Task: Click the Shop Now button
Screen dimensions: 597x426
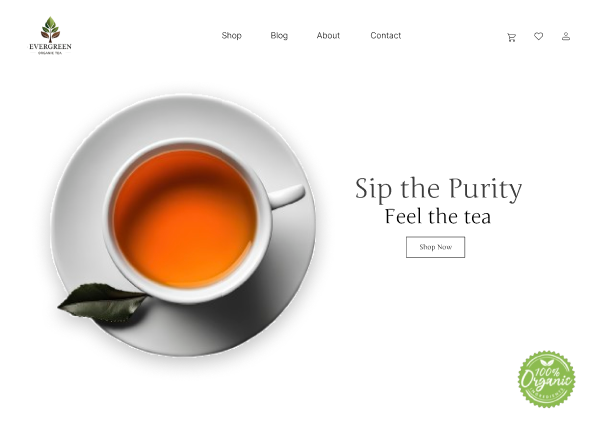Action: point(436,247)
